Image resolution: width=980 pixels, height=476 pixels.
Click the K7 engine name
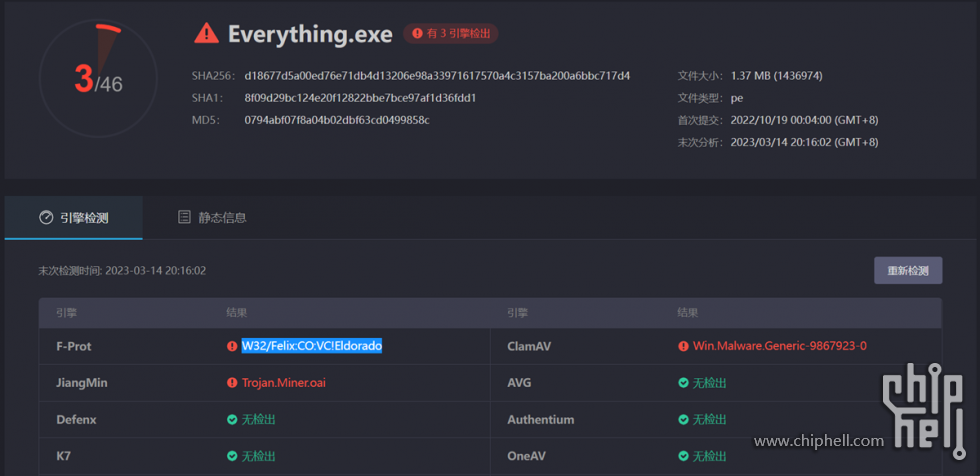64,457
